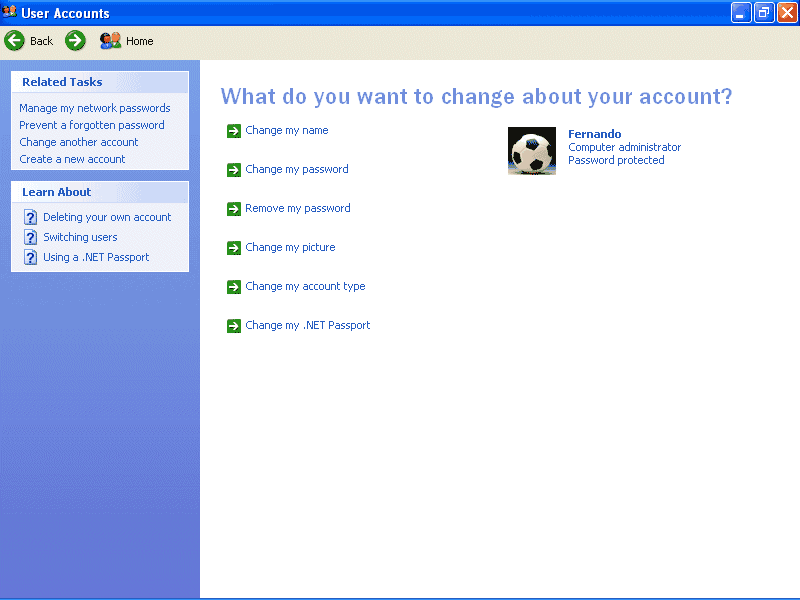Click the green Forward arrow icon
The image size is (800, 600).
[x=73, y=41]
